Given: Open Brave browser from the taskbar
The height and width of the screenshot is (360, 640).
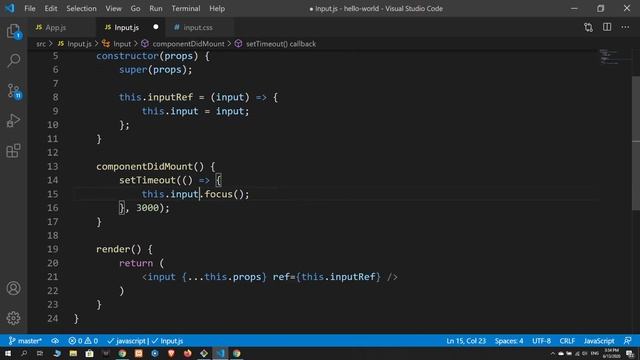Looking at the screenshot, I should pyautogui.click(x=171, y=353).
